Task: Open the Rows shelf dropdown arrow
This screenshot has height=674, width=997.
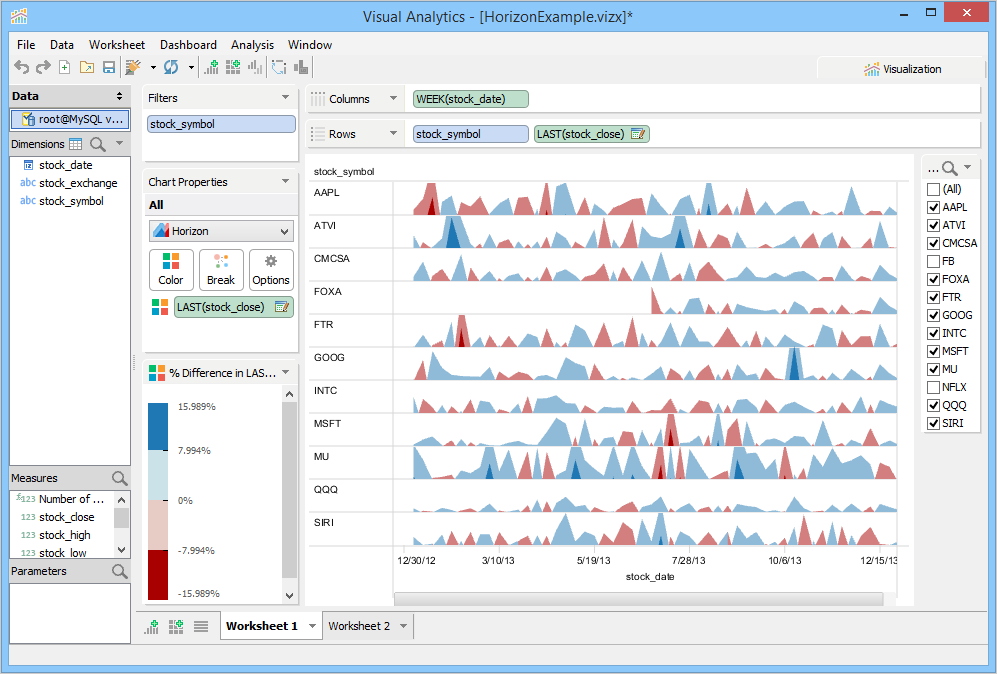Action: coord(393,133)
